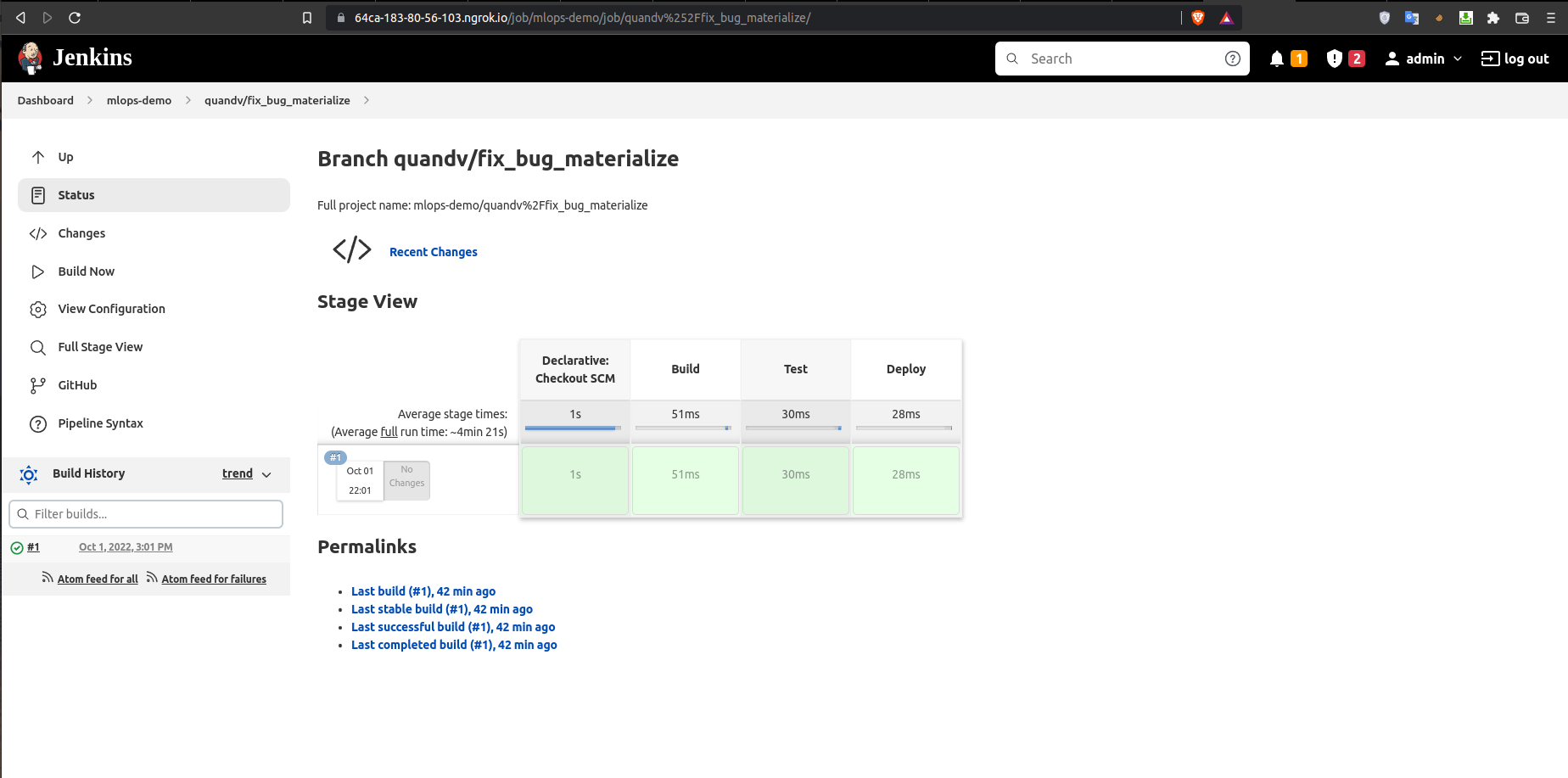Click the Brave rewards triangle icon
The width and height of the screenshot is (1568, 778).
[x=1226, y=18]
